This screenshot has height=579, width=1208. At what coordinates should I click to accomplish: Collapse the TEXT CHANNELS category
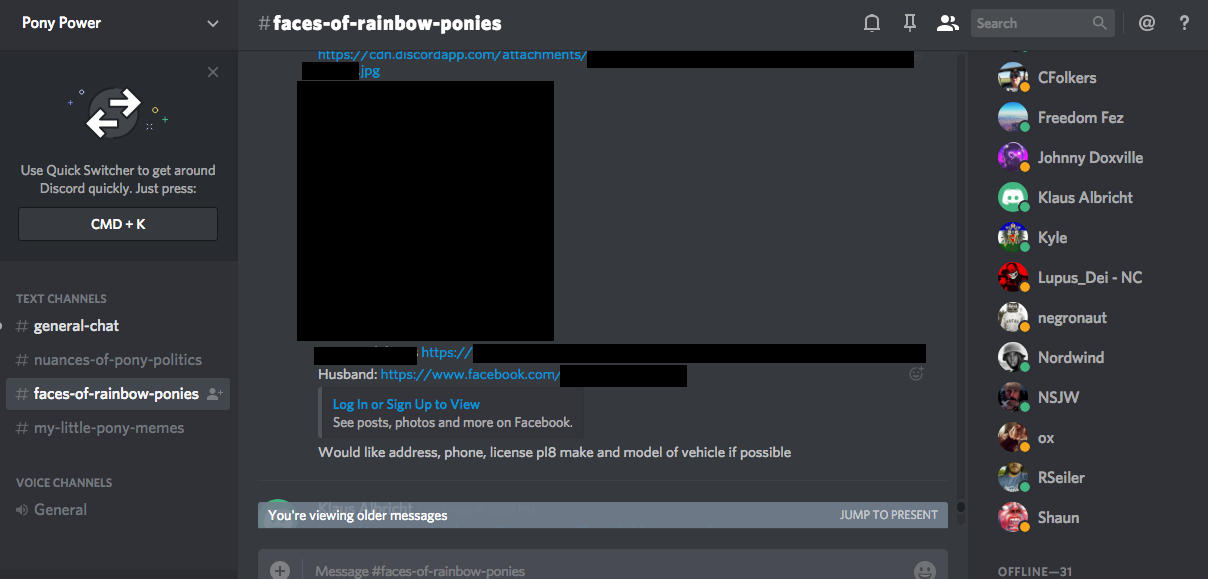(x=61, y=298)
